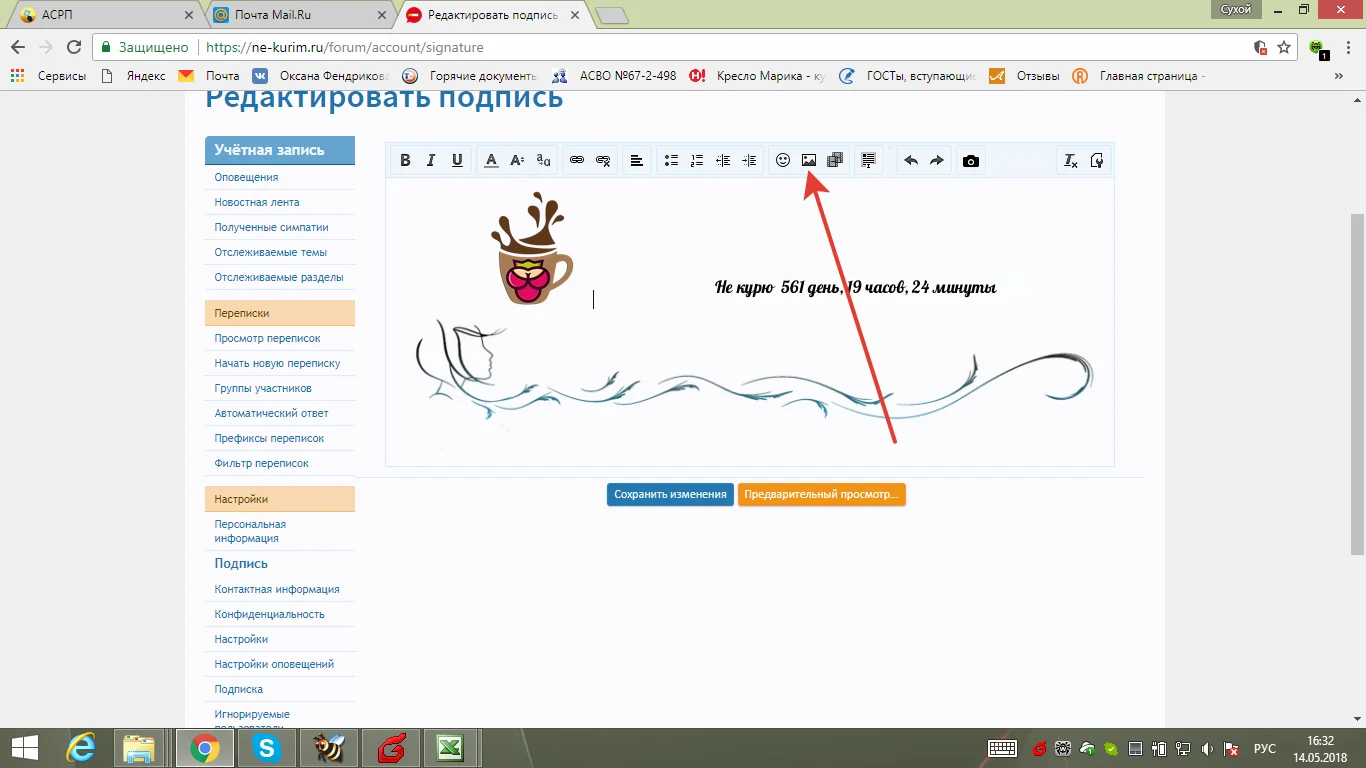Open the text alignment dropdown
Image resolution: width=1366 pixels, height=768 pixels.
pos(636,161)
